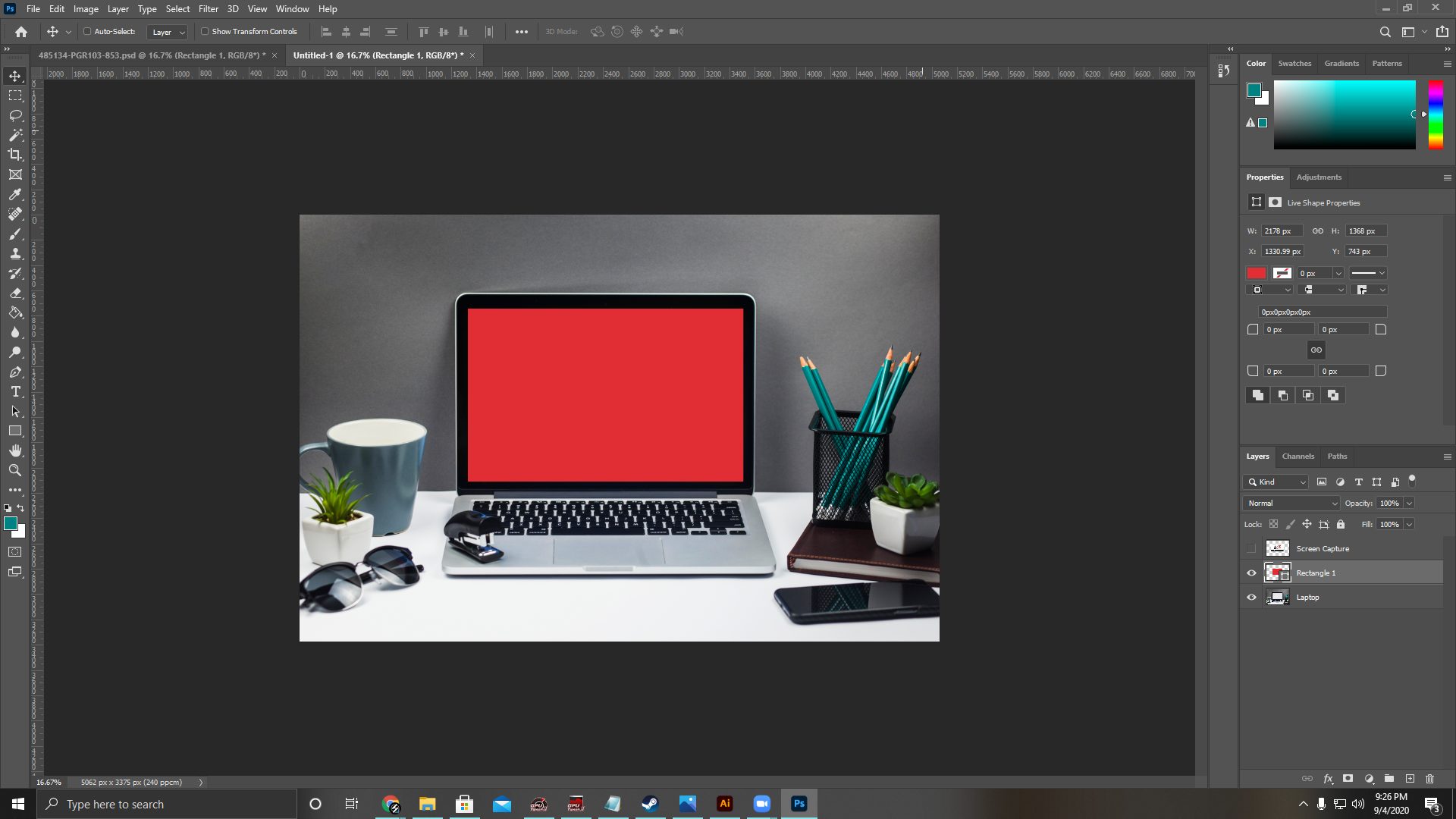The height and width of the screenshot is (819, 1456).
Task: Select the Horizontal Type tool
Action: click(x=15, y=391)
